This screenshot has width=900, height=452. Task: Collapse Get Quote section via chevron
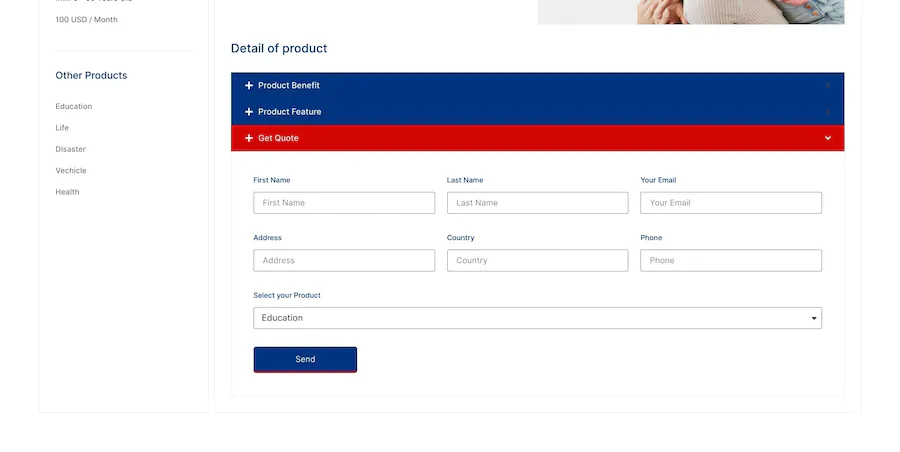827,138
